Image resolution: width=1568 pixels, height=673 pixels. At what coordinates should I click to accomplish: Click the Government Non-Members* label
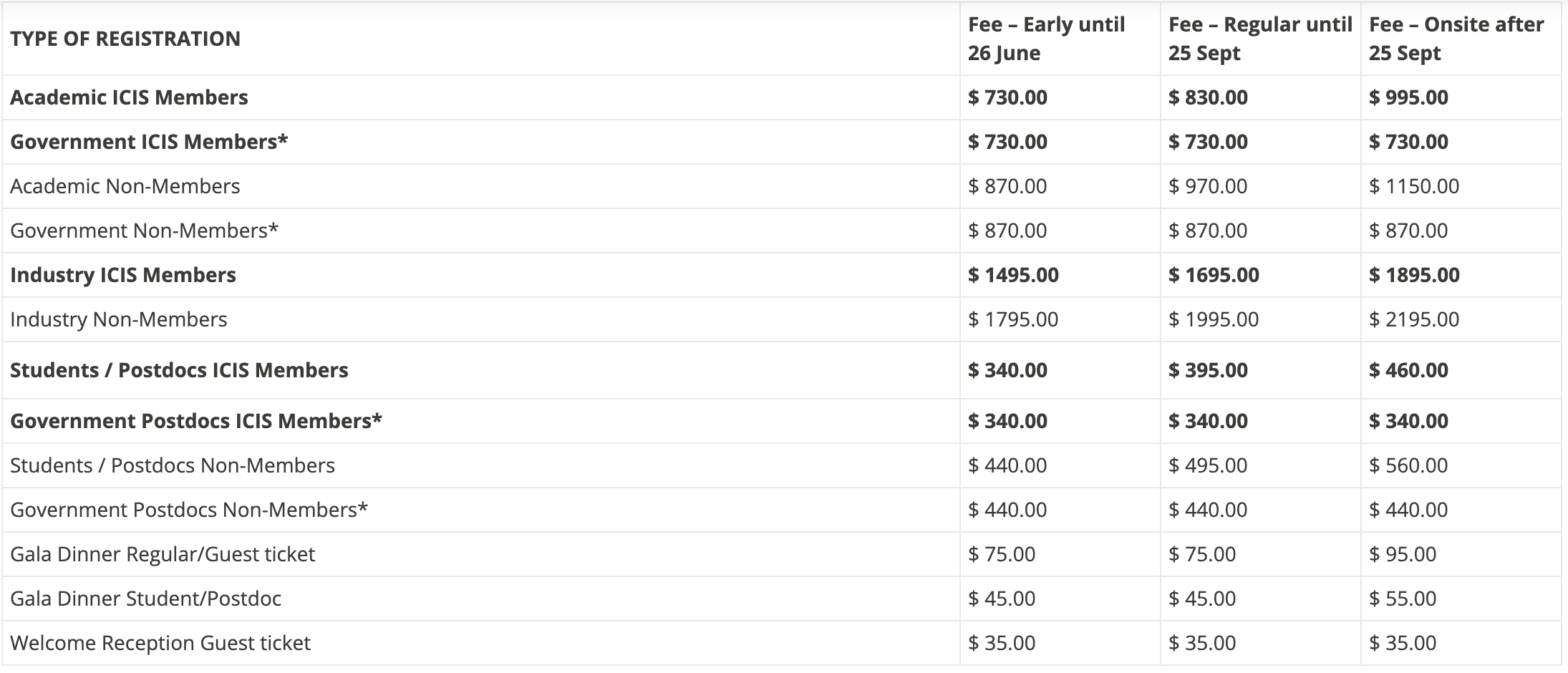144,231
